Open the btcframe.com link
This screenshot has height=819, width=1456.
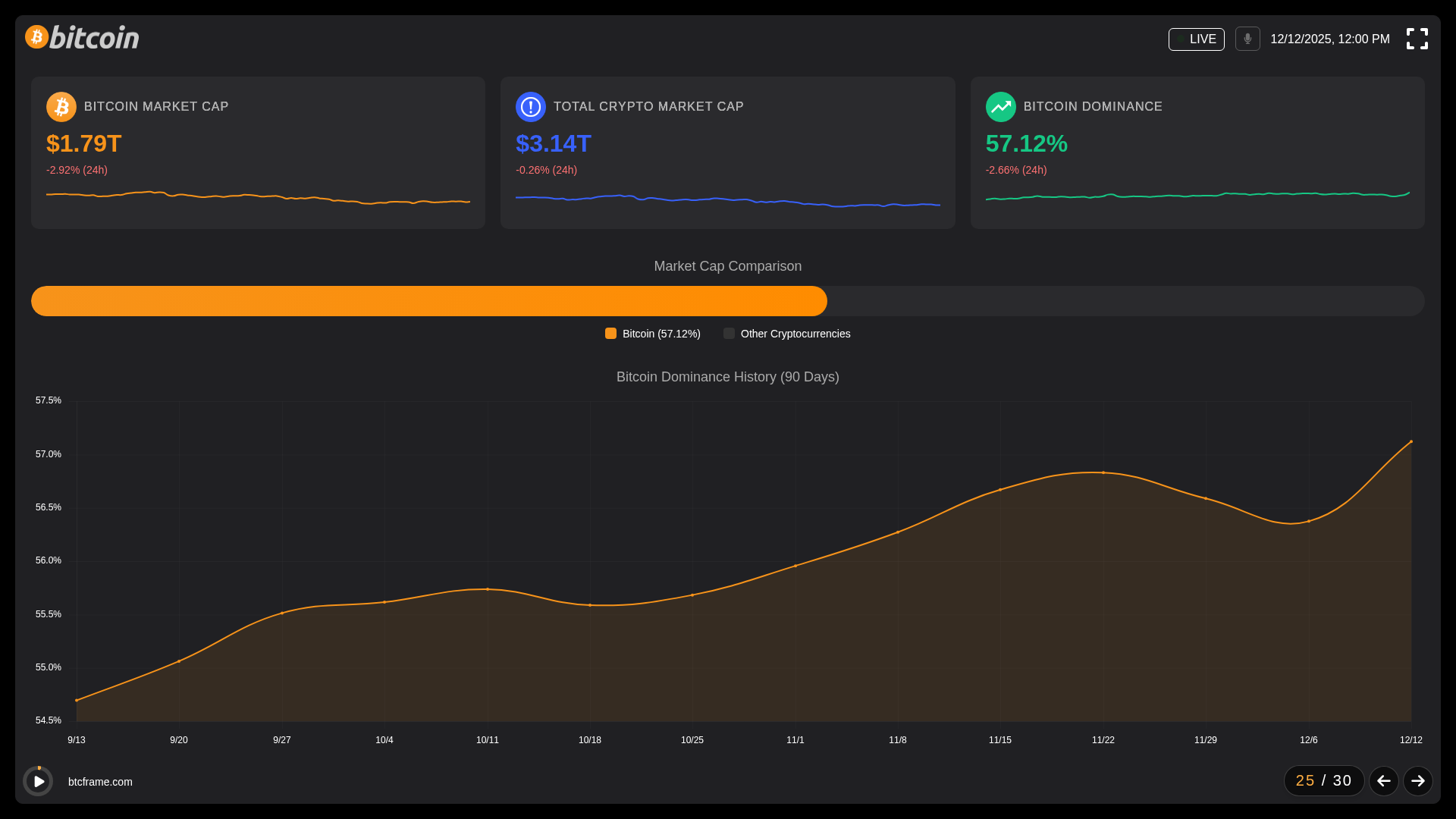(100, 782)
